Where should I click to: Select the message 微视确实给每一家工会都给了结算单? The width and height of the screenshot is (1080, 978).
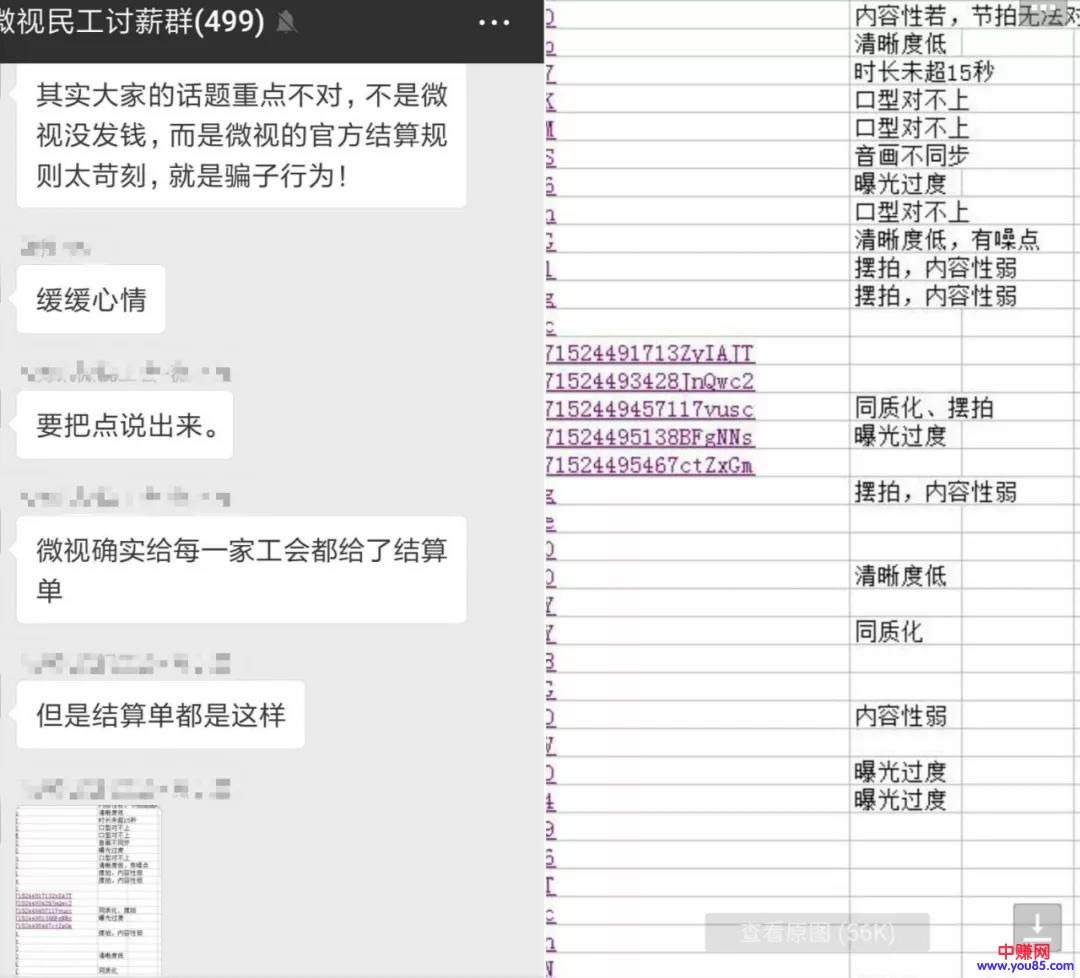coord(241,569)
